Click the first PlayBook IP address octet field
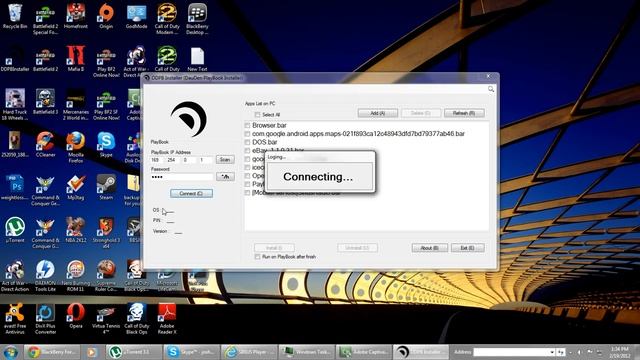Screen dimensions: 640x360 (x=155, y=160)
